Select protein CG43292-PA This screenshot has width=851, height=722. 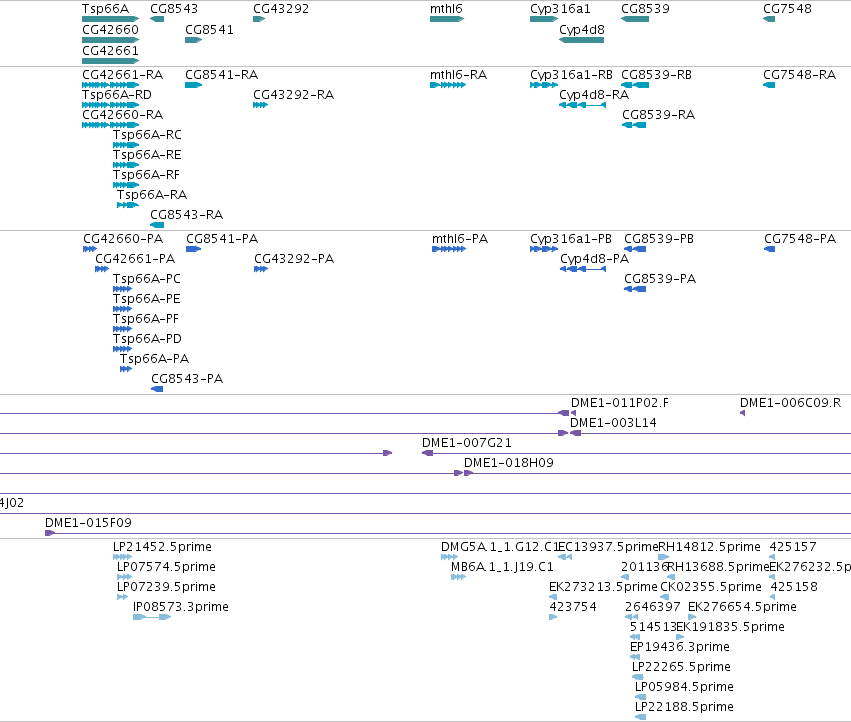coord(261,269)
